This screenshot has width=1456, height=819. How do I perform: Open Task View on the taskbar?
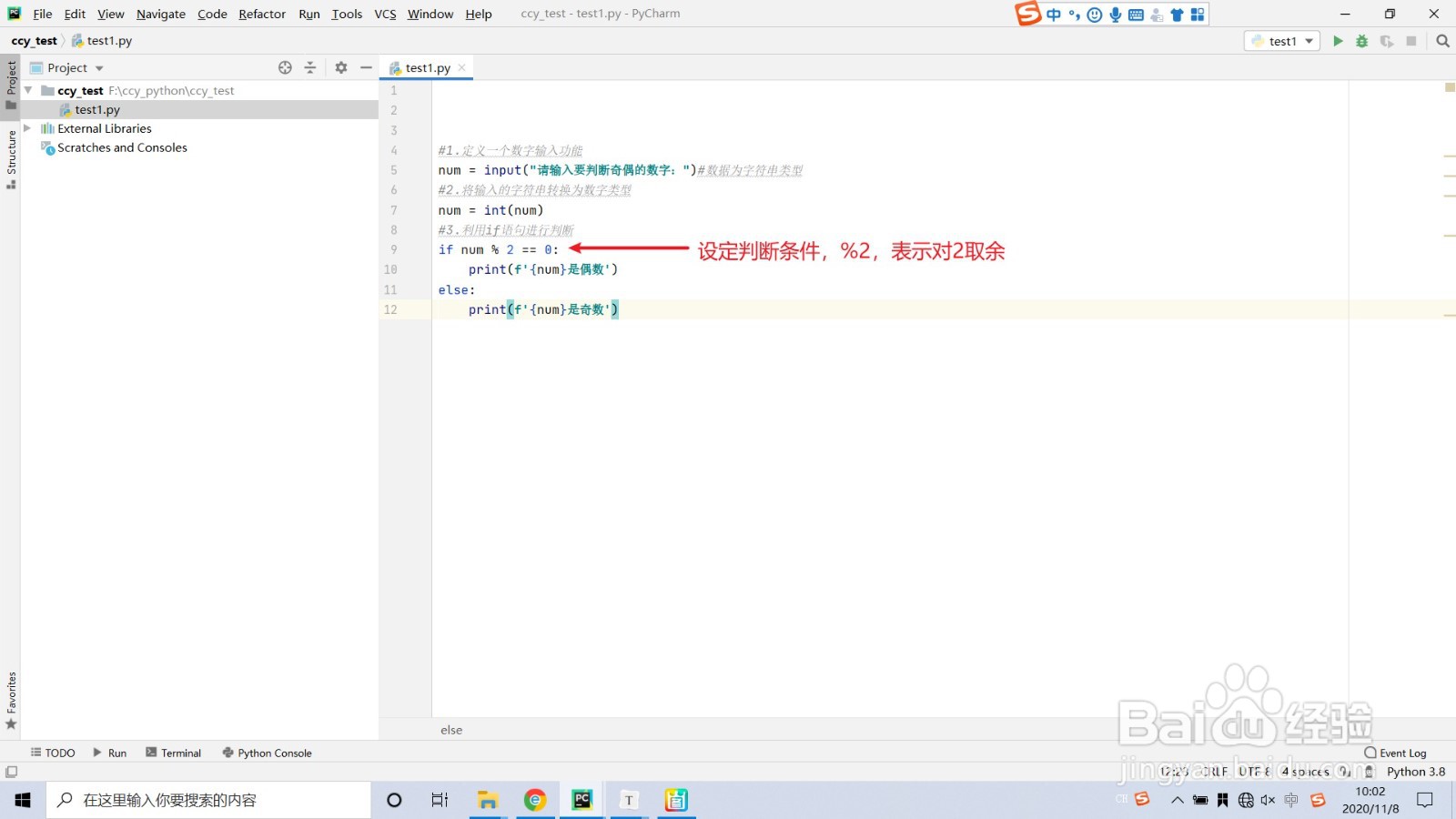coord(440,800)
